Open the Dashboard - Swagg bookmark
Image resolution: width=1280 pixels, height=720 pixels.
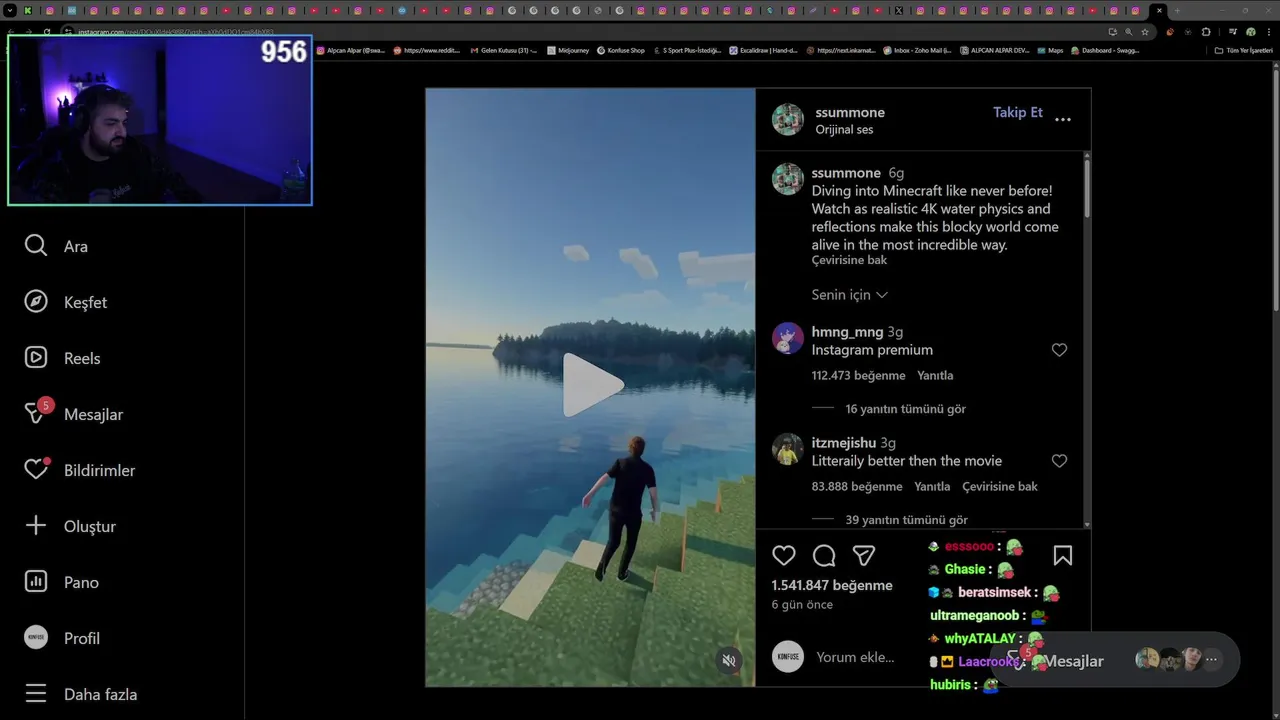pyautogui.click(x=1106, y=50)
